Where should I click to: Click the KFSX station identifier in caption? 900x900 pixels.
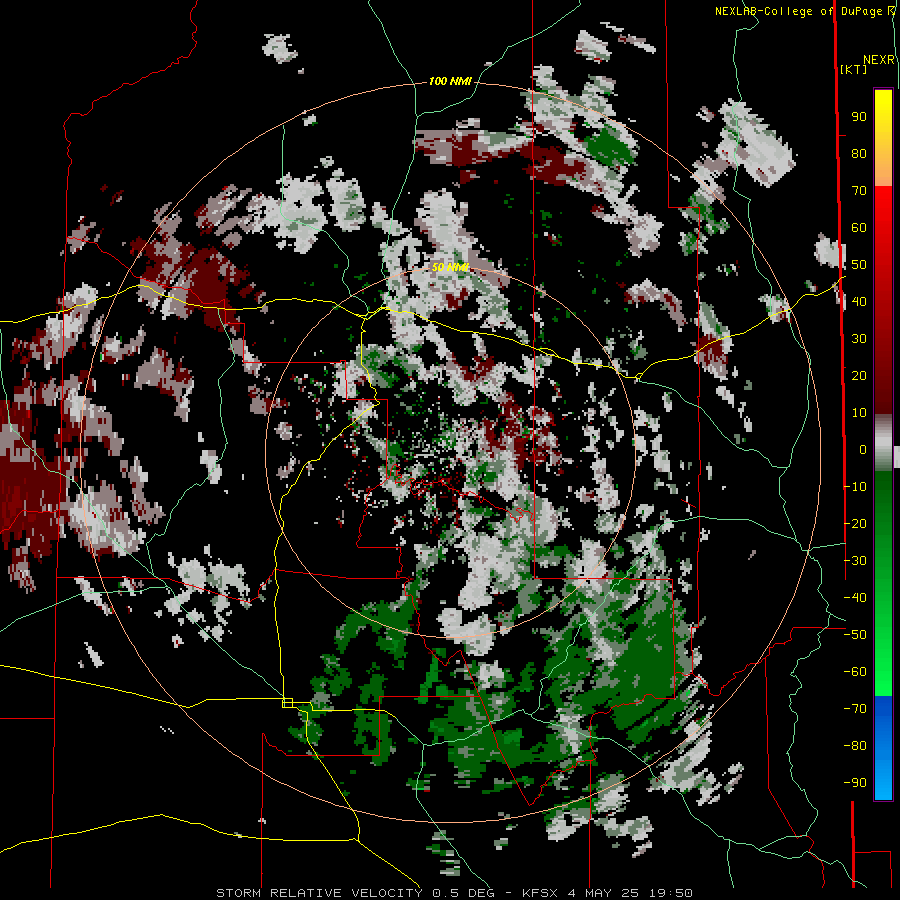541,893
